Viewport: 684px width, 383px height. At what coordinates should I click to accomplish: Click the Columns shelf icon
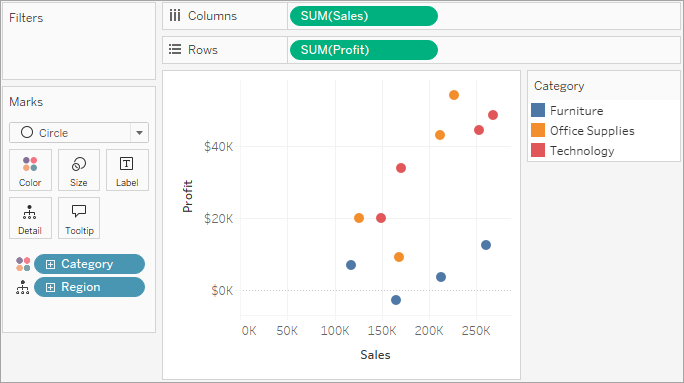(x=175, y=16)
